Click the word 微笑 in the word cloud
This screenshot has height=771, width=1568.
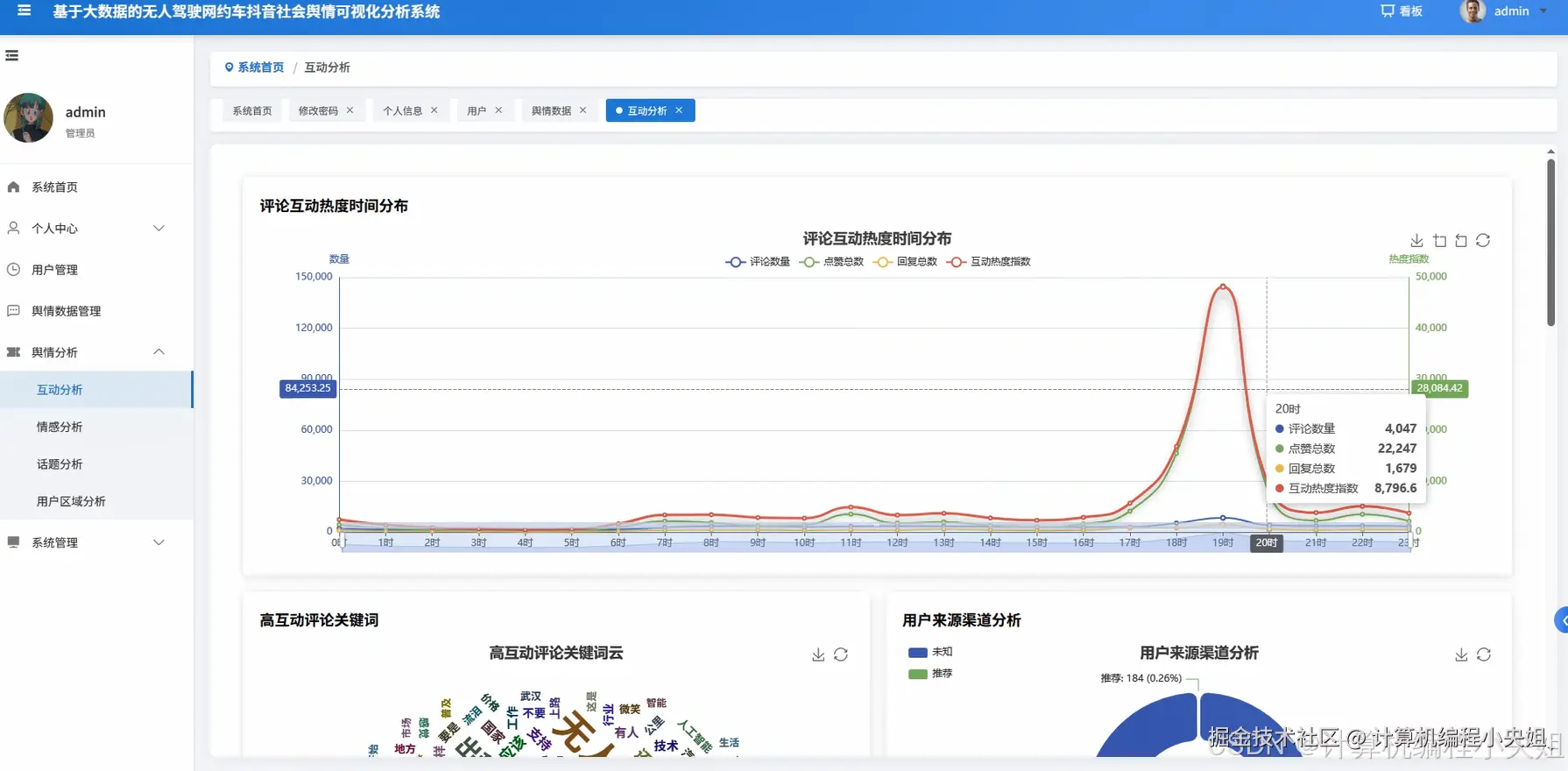pyautogui.click(x=630, y=709)
